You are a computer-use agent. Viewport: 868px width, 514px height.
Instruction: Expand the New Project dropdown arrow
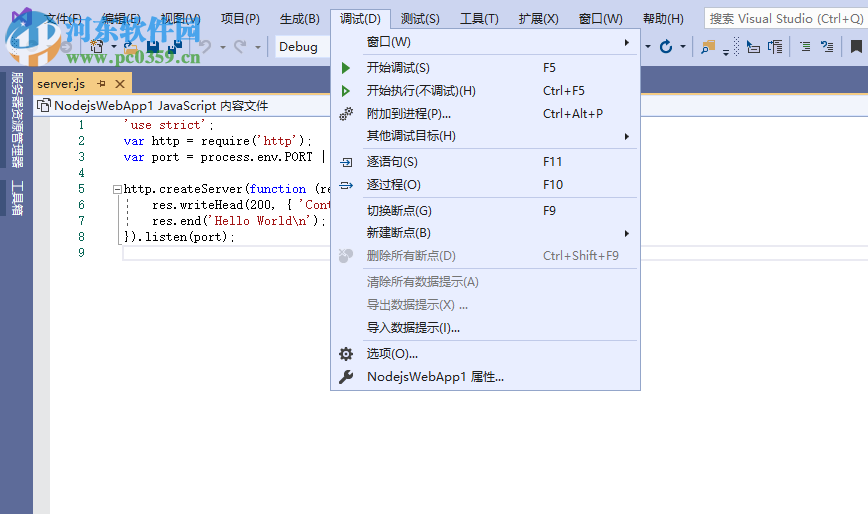coord(113,47)
